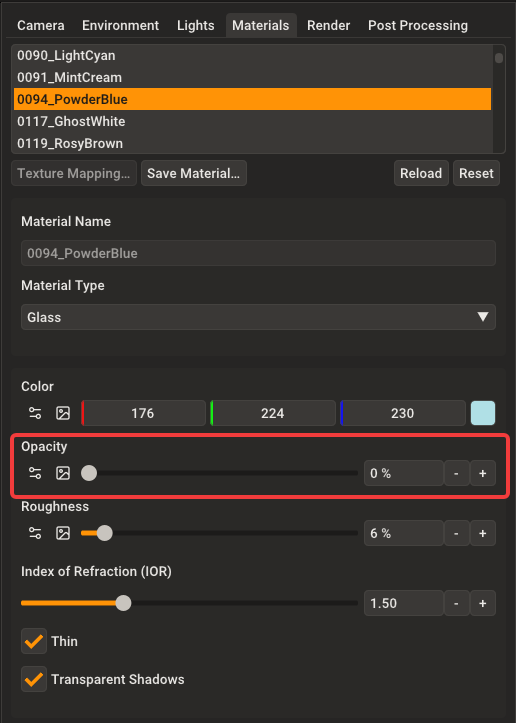Image resolution: width=516 pixels, height=723 pixels.
Task: Open the Color texture image icon
Action: click(x=63, y=413)
